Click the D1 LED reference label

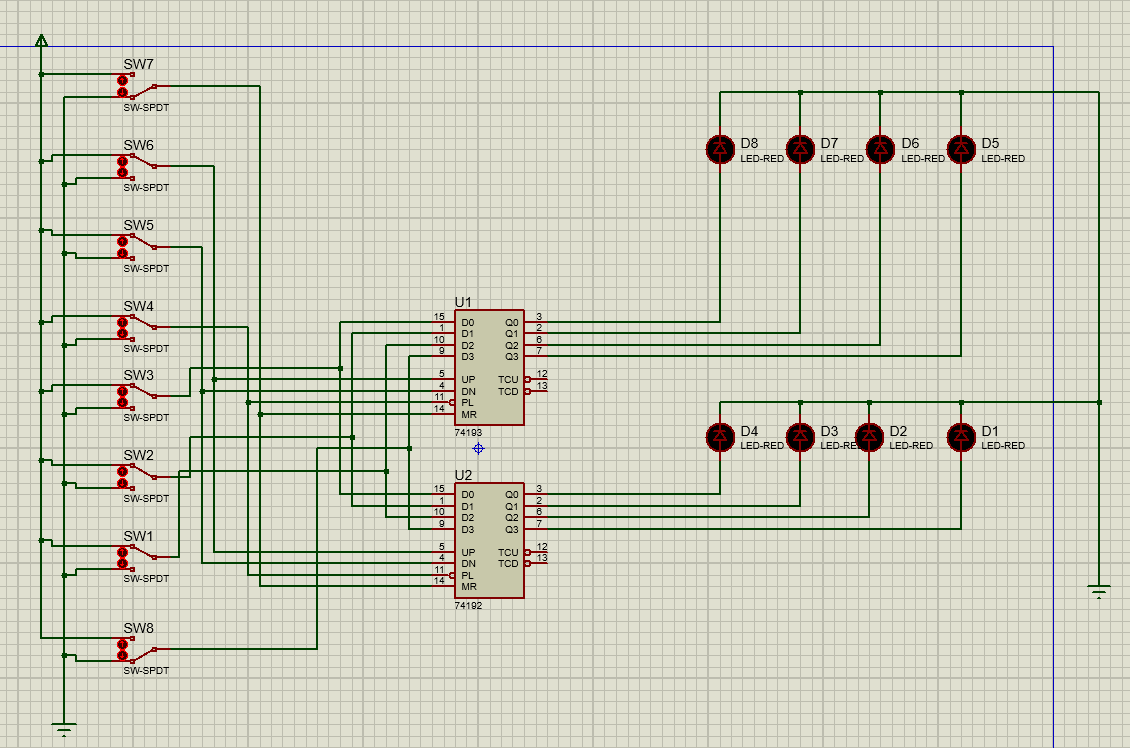[x=990, y=431]
